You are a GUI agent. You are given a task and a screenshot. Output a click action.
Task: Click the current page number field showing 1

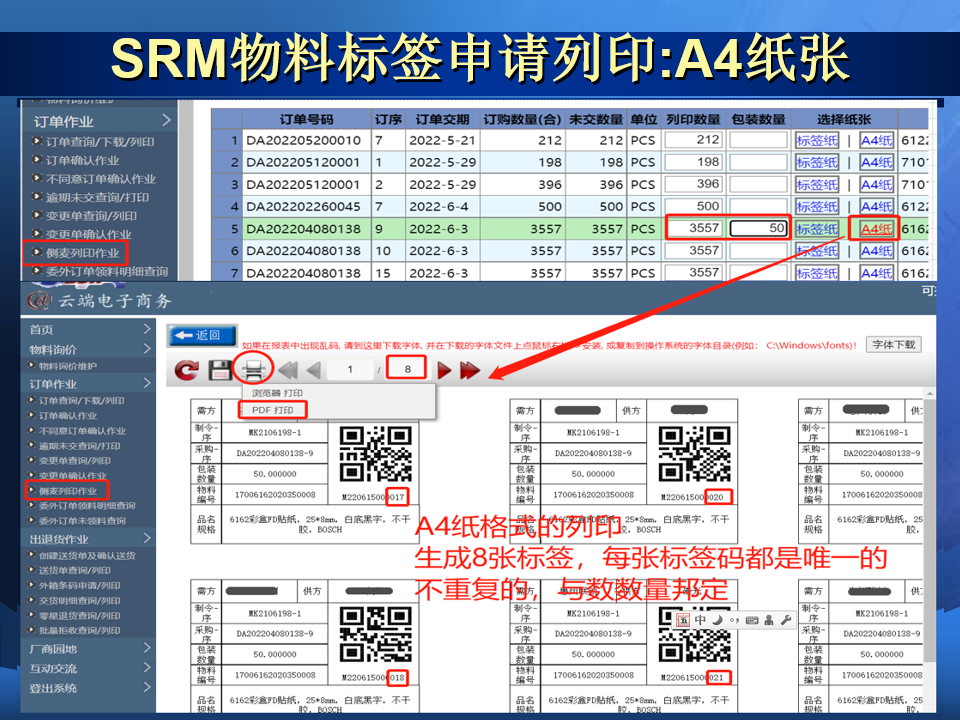coord(350,369)
